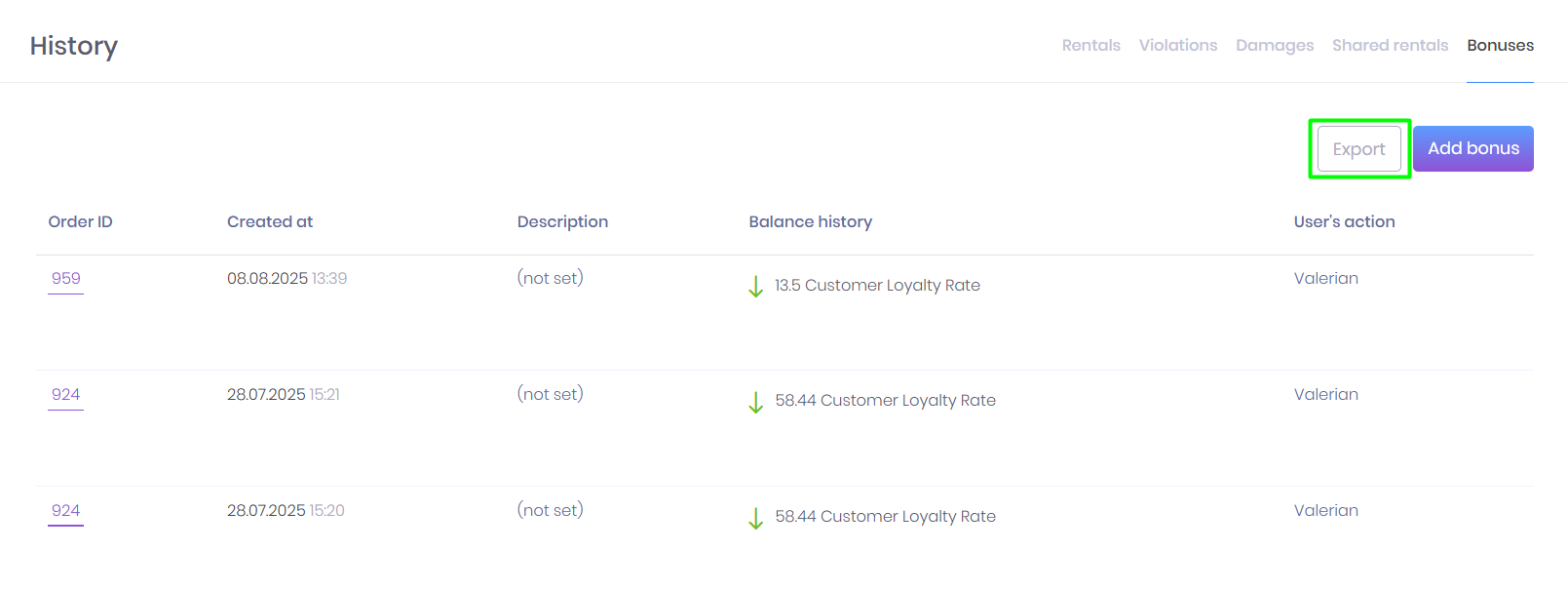The width and height of the screenshot is (1568, 590).
Task: Open the Rentals tab
Action: click(1090, 45)
